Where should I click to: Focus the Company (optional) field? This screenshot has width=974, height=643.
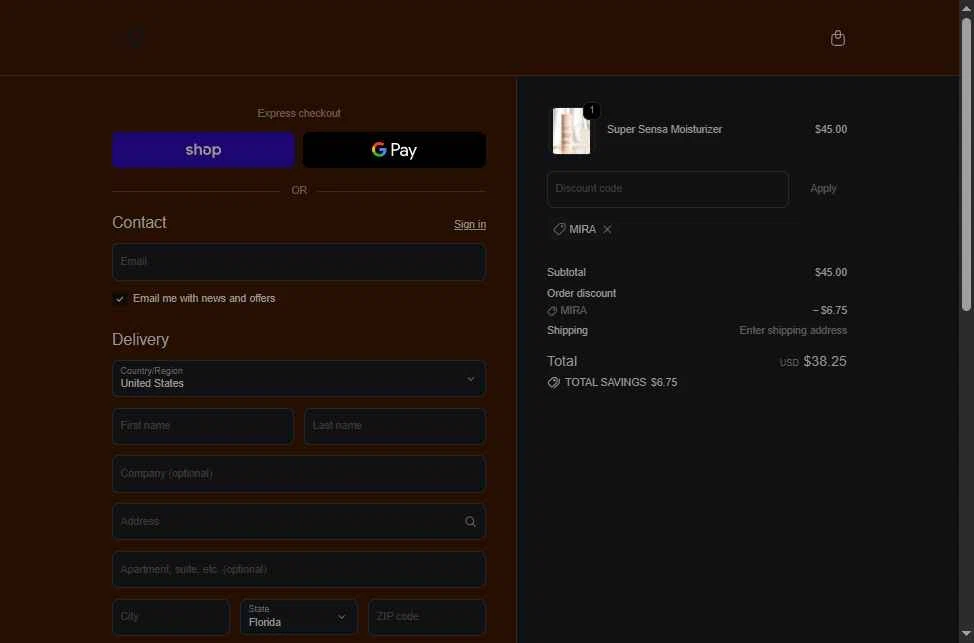pyautogui.click(x=299, y=474)
